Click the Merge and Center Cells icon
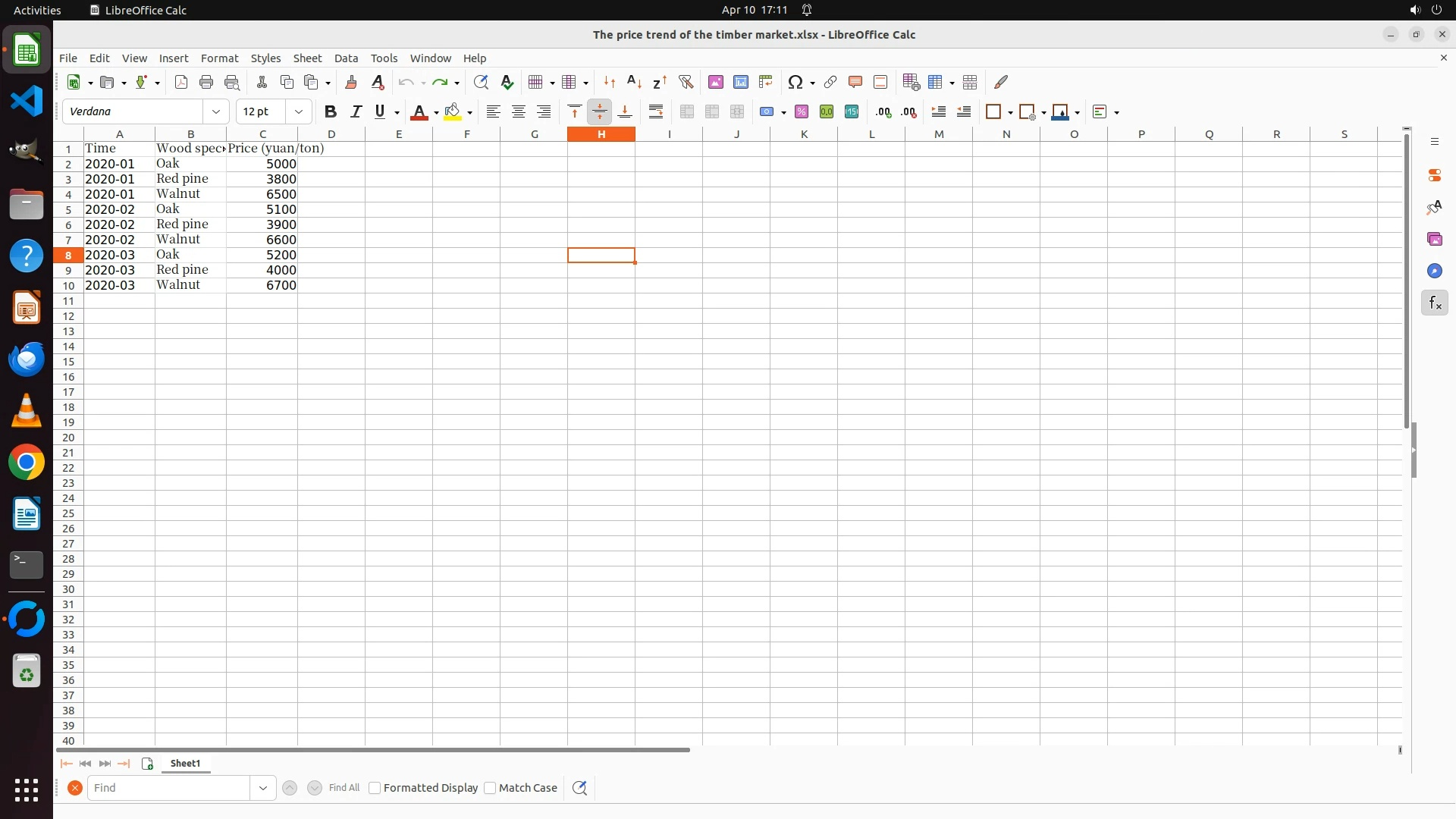Viewport: 1456px width, 819px height. click(x=687, y=111)
